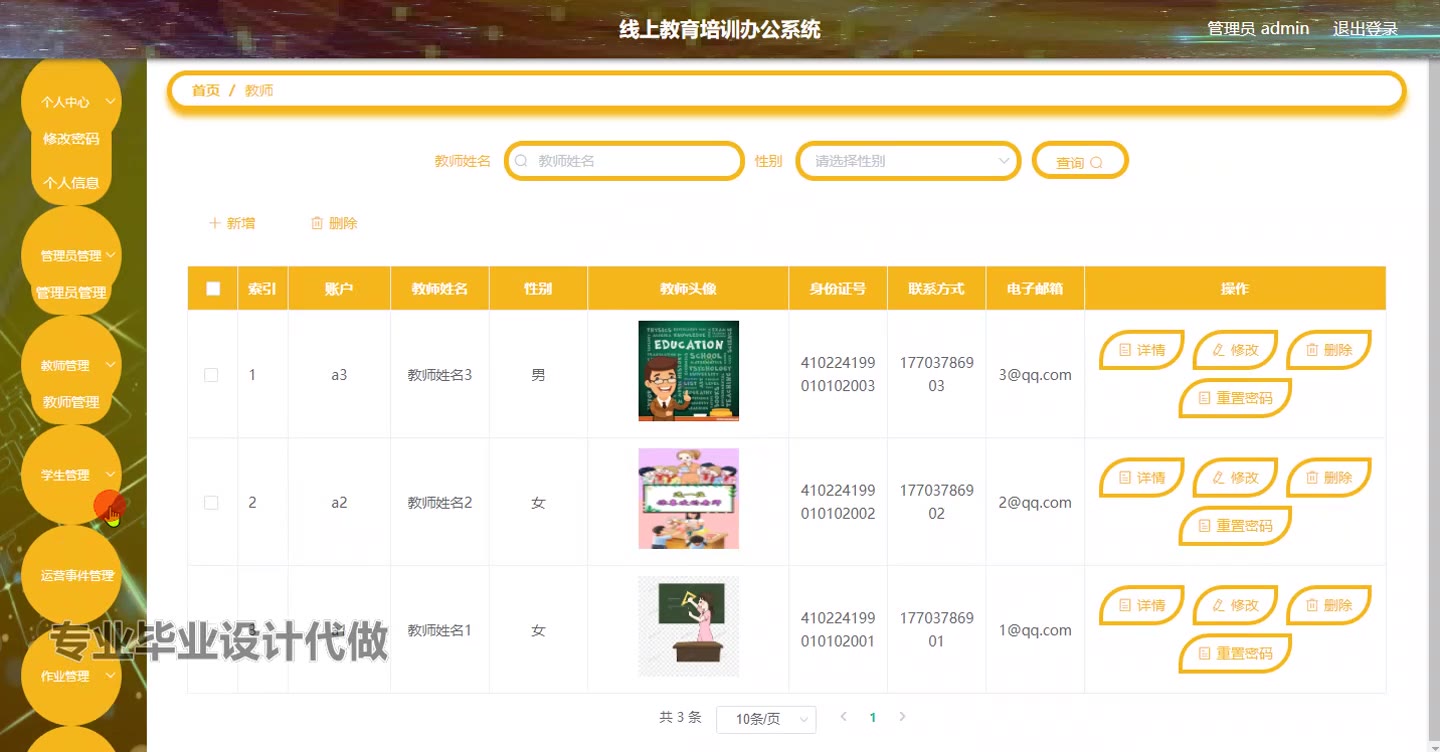
Task: Click page number 1 in pagination
Action: [873, 717]
